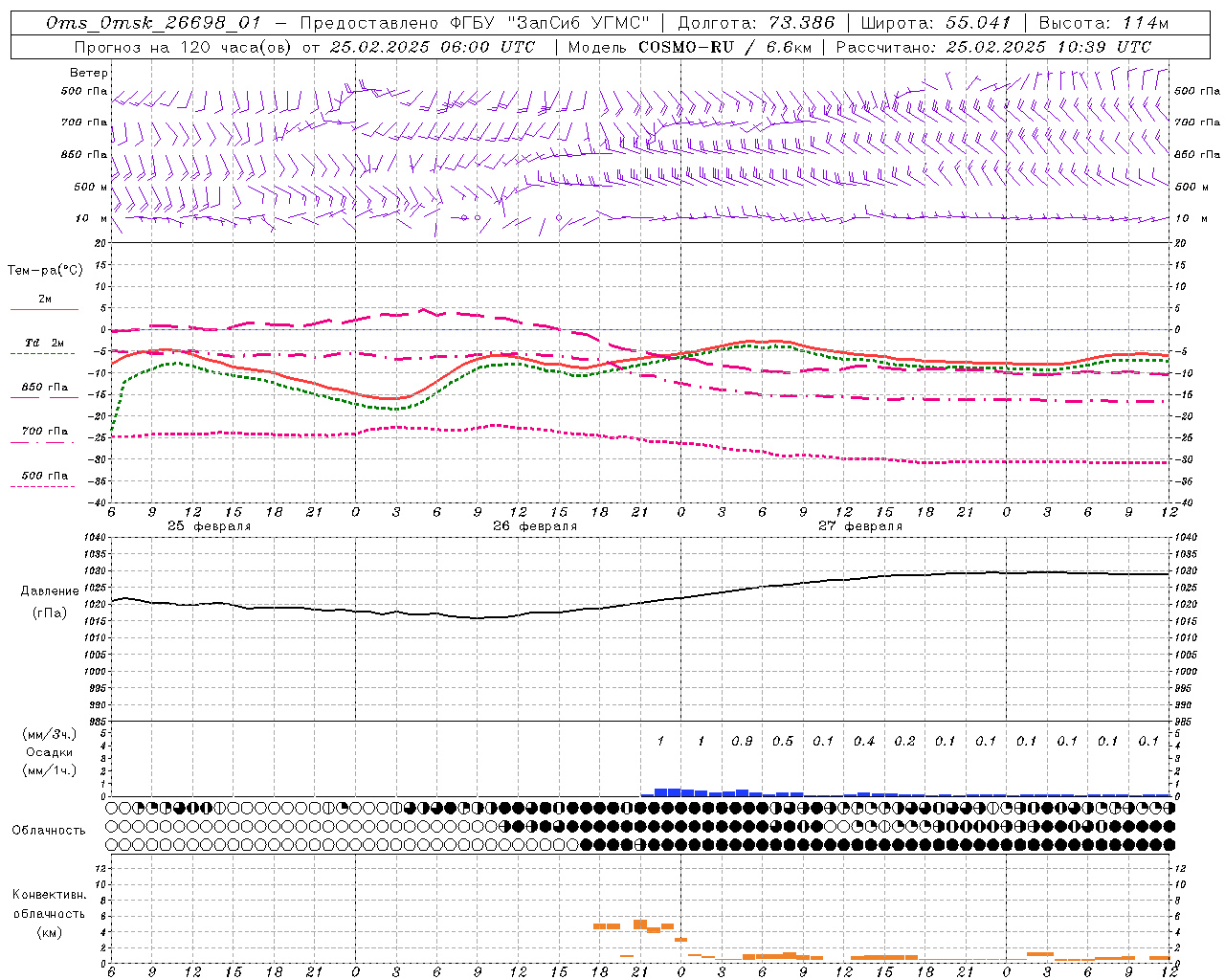Click the Давление chart label
The image size is (1225, 980).
point(50,591)
